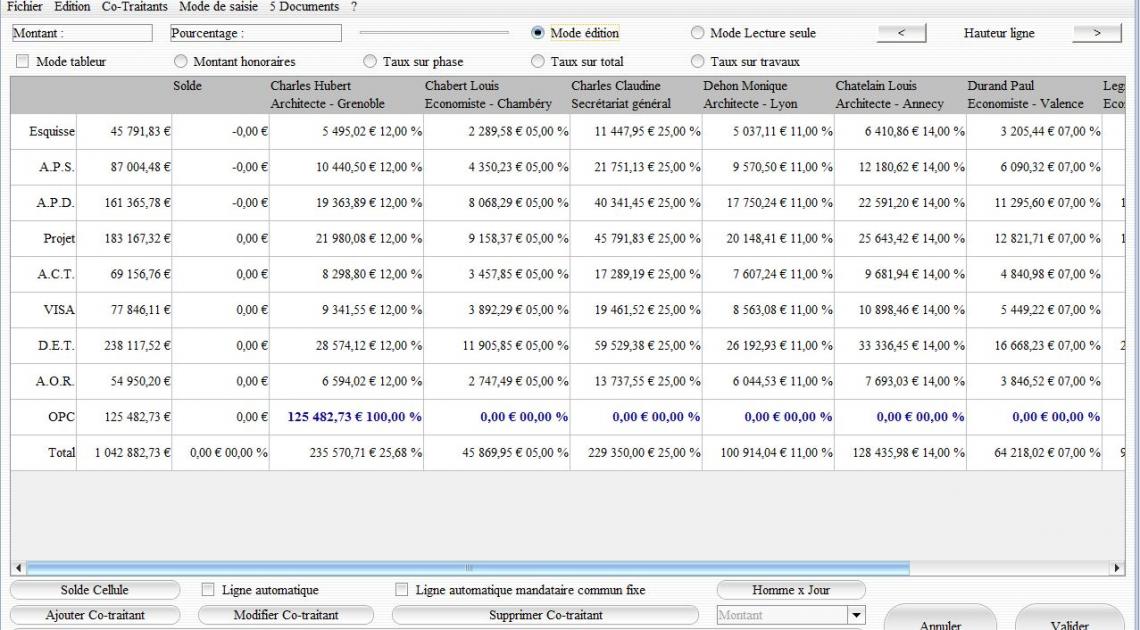The height and width of the screenshot is (630, 1140).
Task: Click the Homme x Jour button
Action: [791, 590]
